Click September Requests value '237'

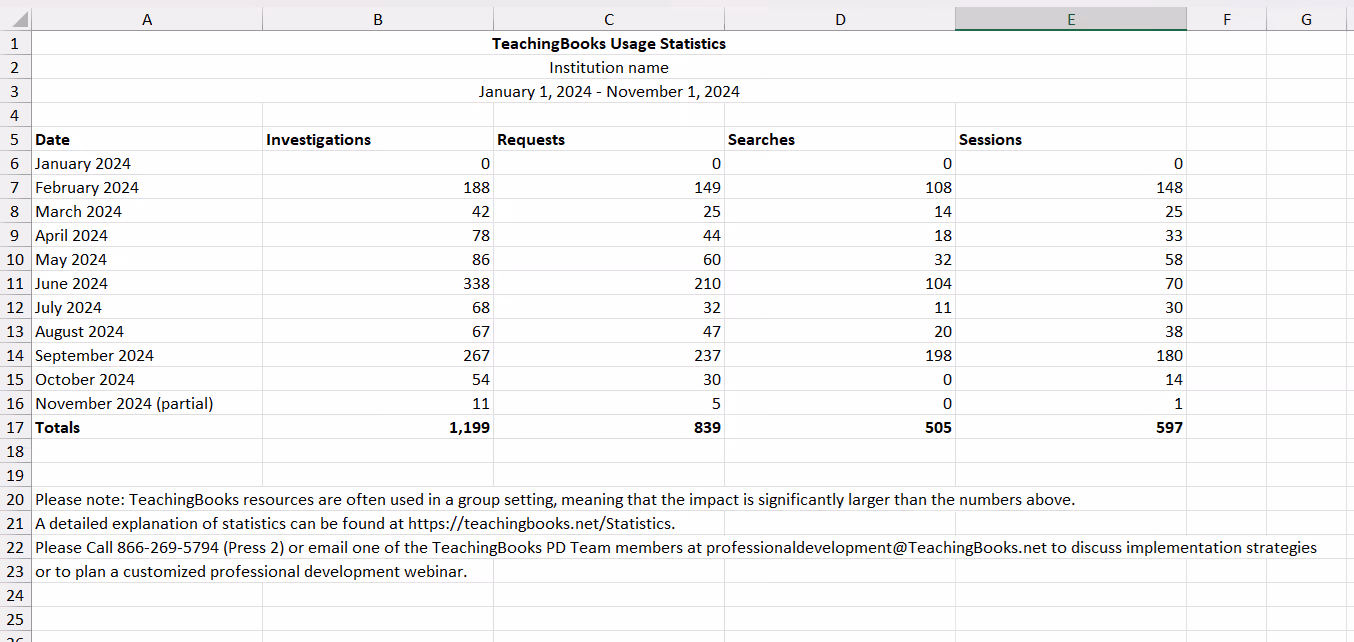point(609,356)
